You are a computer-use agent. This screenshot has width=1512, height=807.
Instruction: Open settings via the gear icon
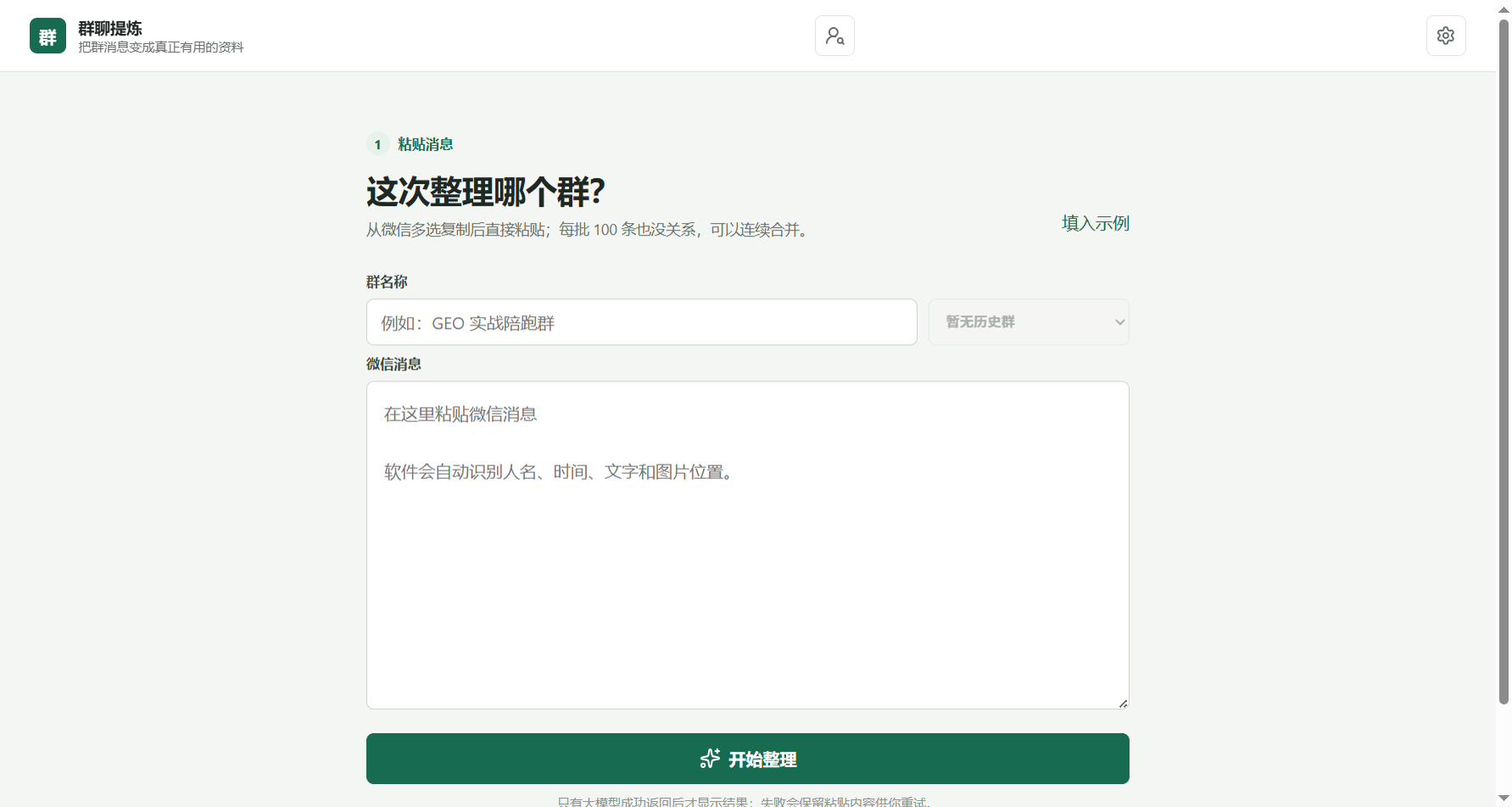(1446, 36)
